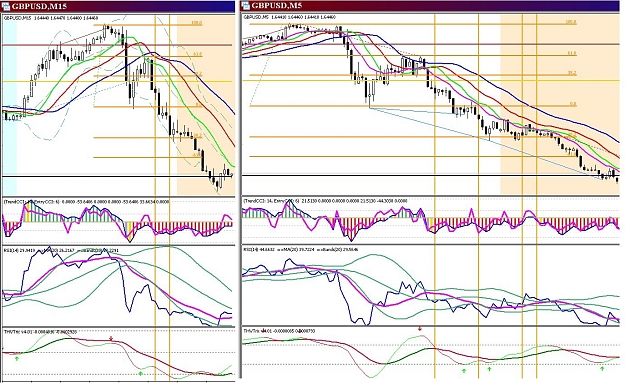Click the RSI(14) indicator label in M5 window
This screenshot has width=625, height=383.
(301, 250)
